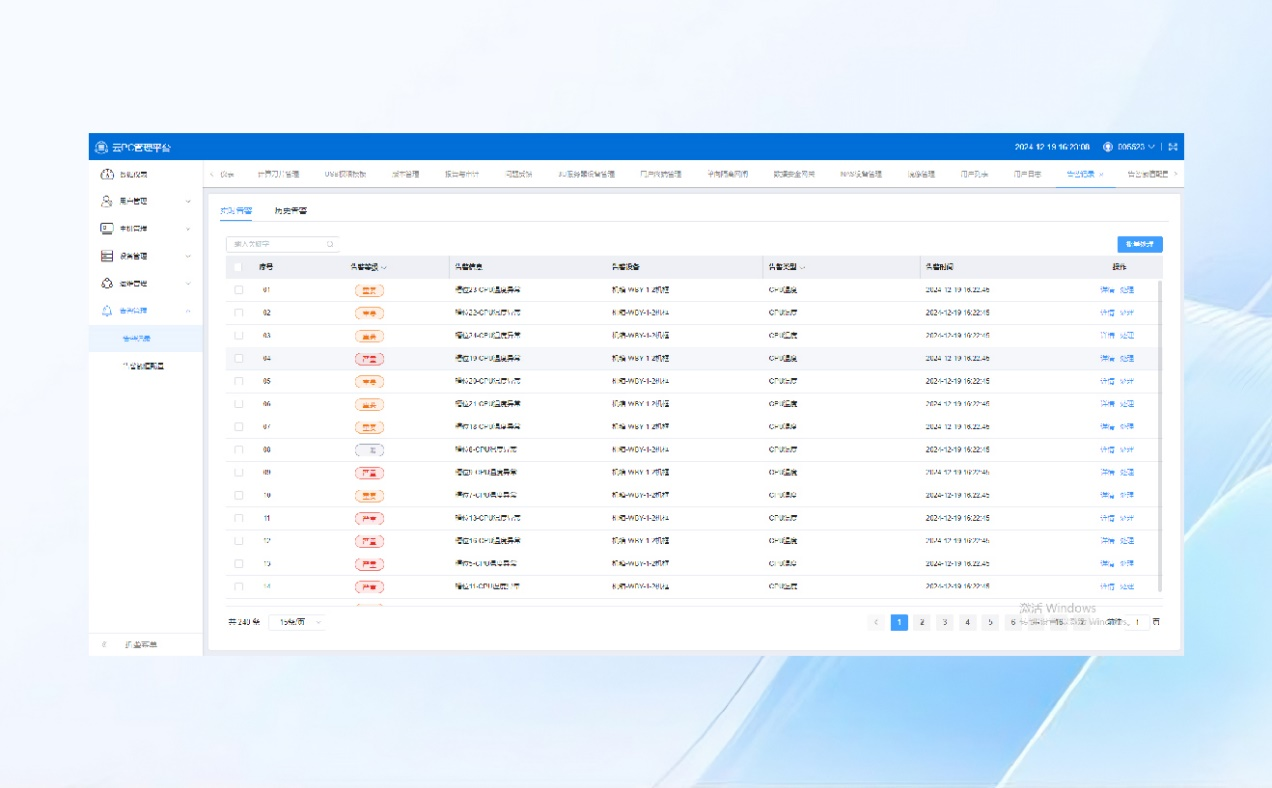Click the alarm timestamp in row 02
1272x788 pixels.
(958, 313)
